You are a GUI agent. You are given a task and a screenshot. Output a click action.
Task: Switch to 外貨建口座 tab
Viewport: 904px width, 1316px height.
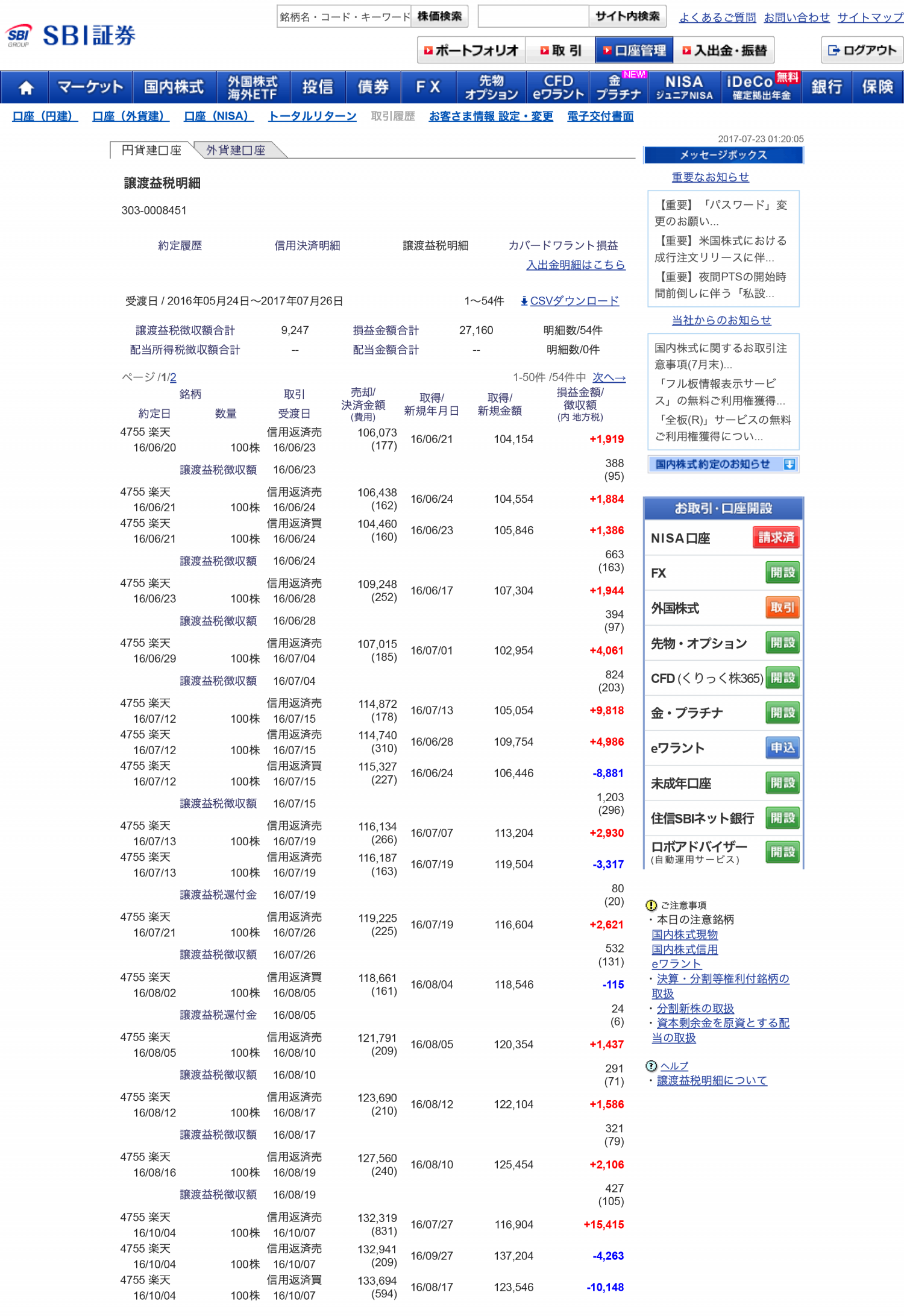[236, 150]
